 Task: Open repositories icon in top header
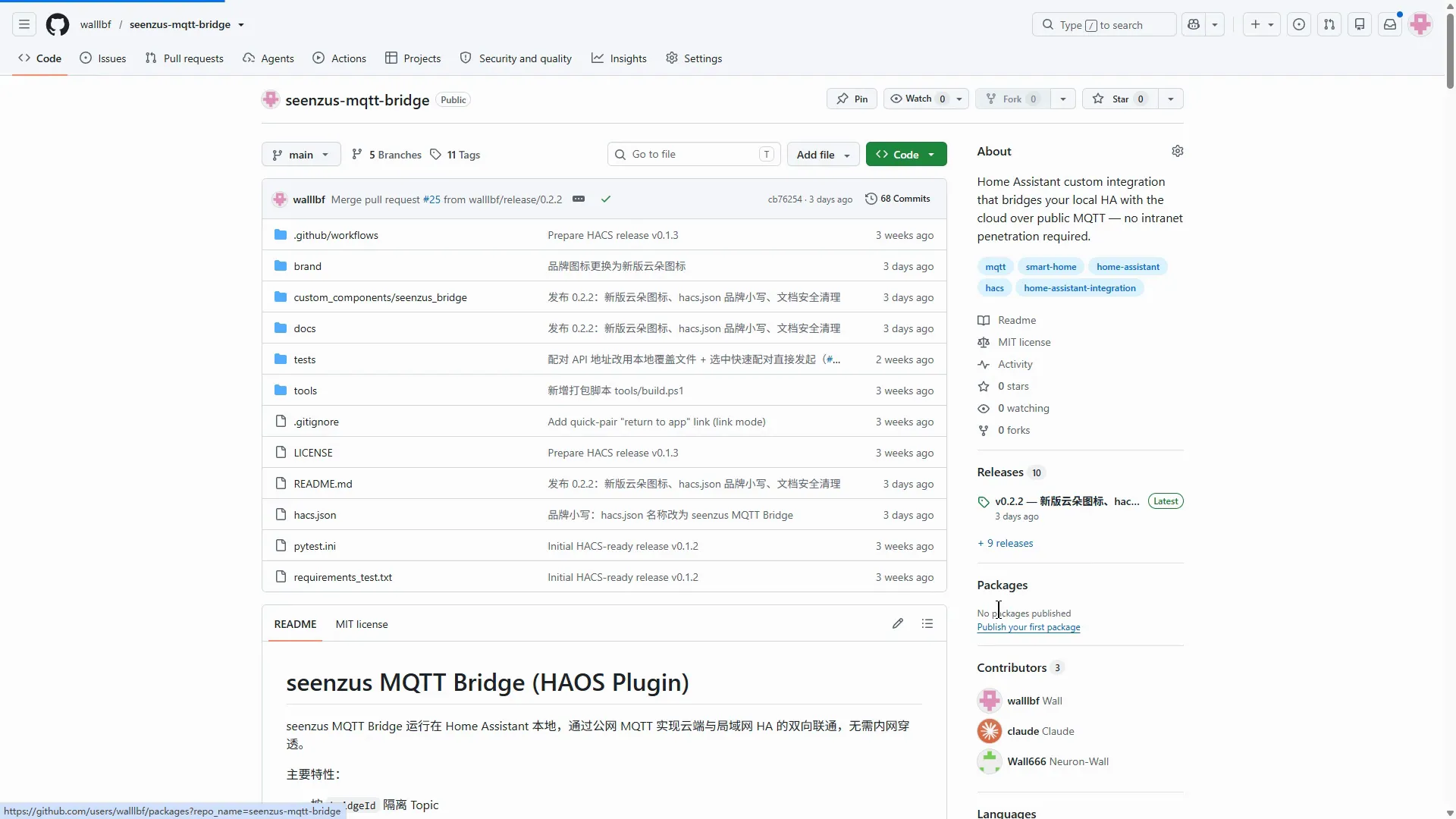1360,24
